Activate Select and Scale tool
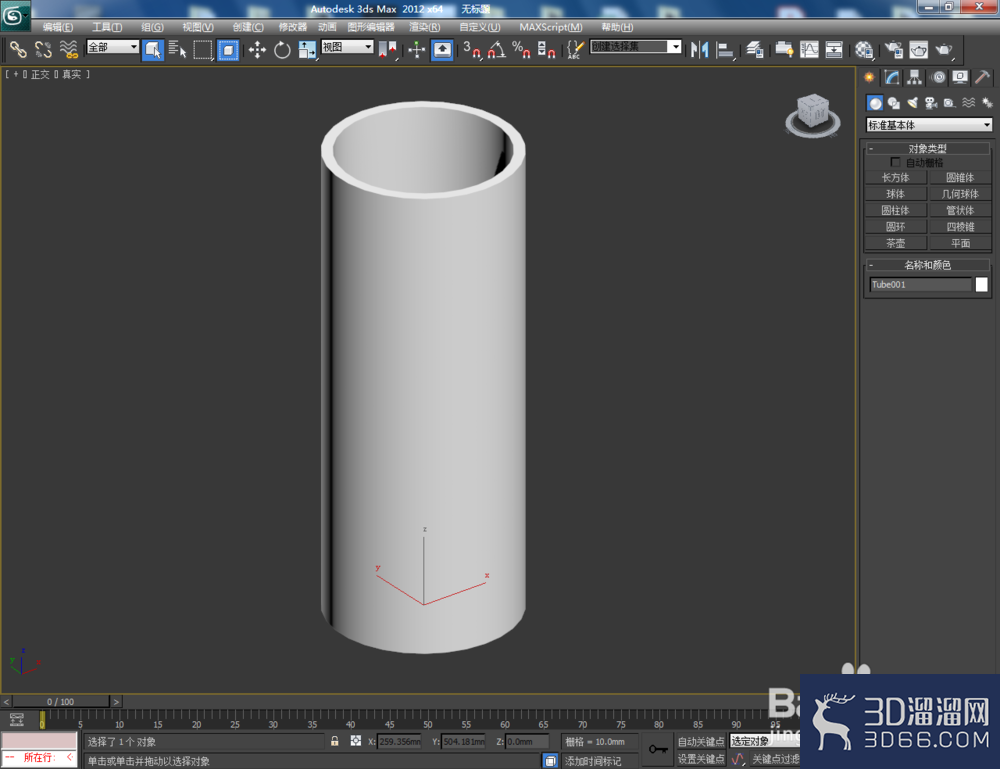Screen dimensions: 1000x769 tap(307, 50)
